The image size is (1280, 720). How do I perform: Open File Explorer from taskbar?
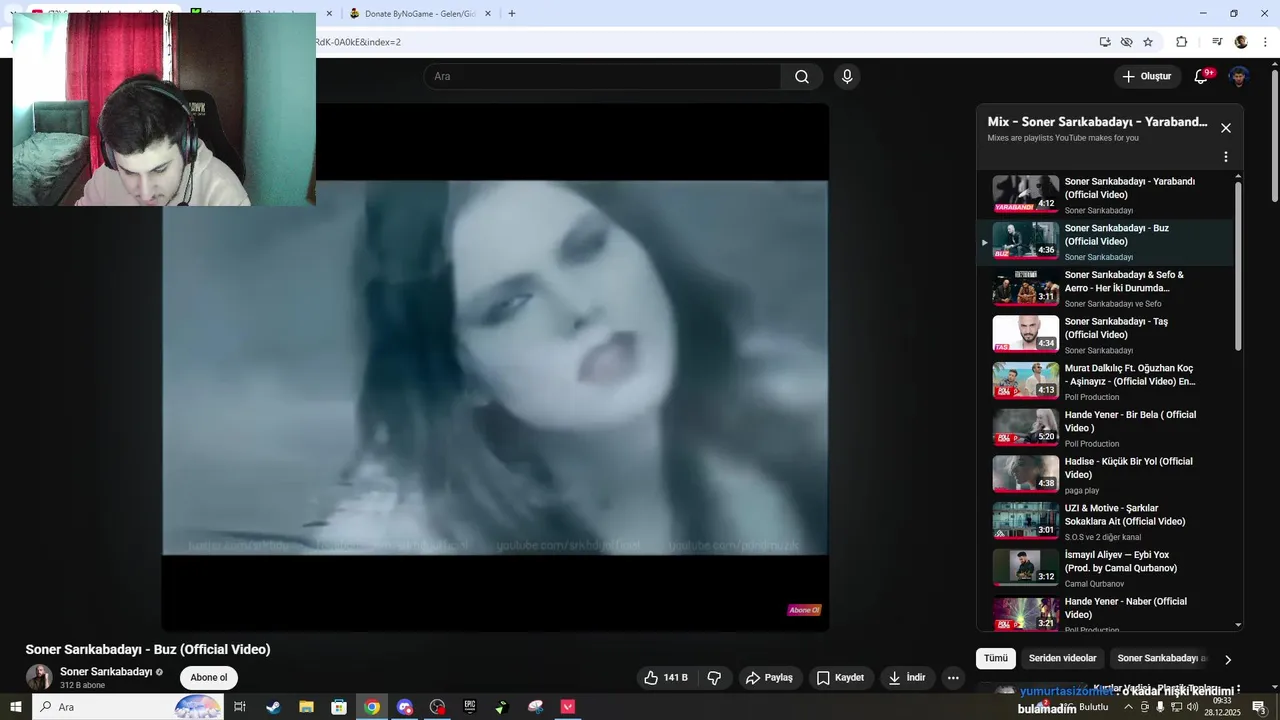(306, 707)
